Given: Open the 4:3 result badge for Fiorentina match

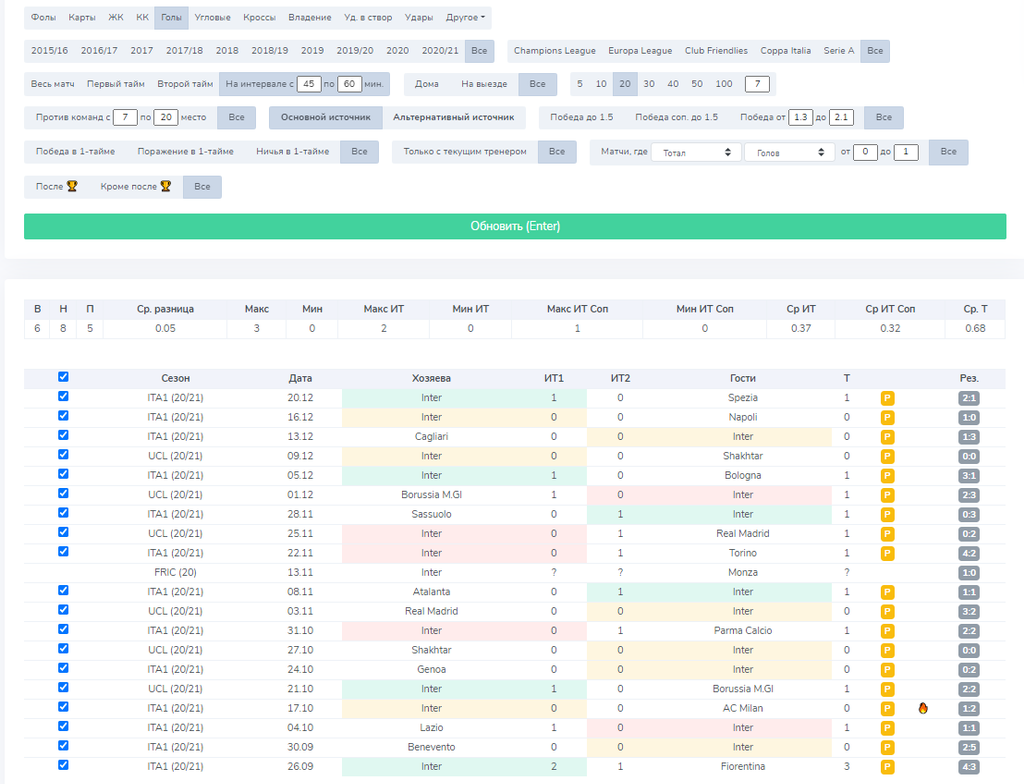Looking at the screenshot, I should tap(968, 766).
